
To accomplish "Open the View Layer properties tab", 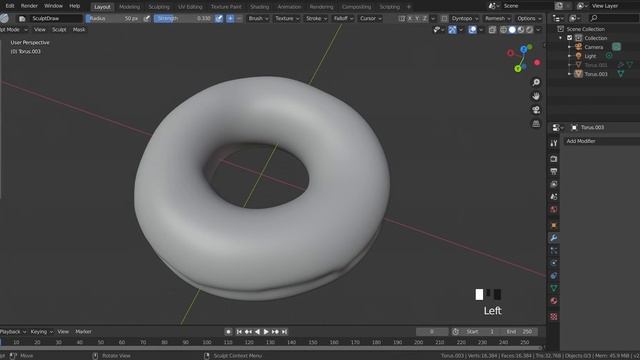I will coord(553,184).
